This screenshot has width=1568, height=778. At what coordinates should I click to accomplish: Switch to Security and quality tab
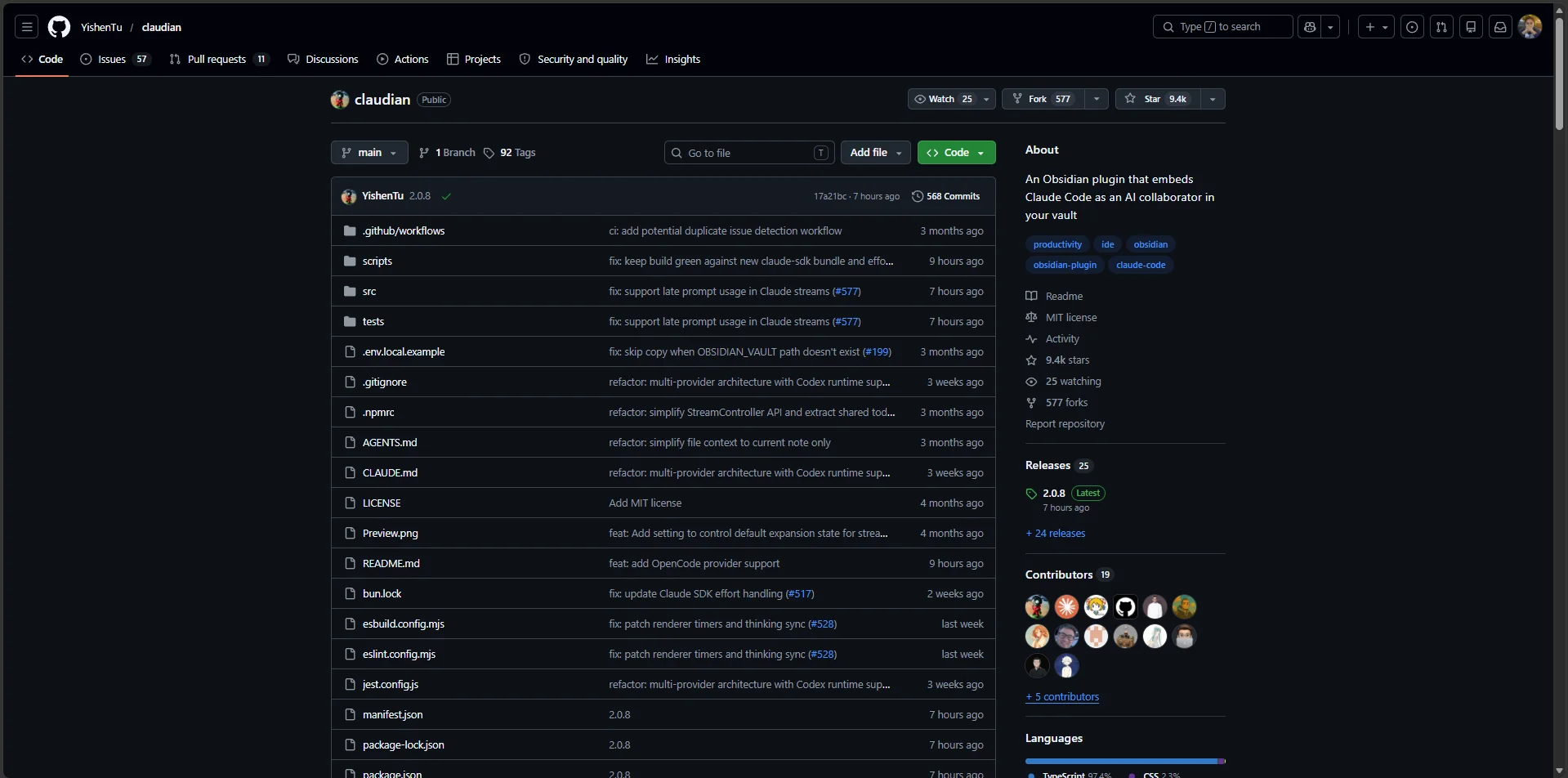click(574, 59)
